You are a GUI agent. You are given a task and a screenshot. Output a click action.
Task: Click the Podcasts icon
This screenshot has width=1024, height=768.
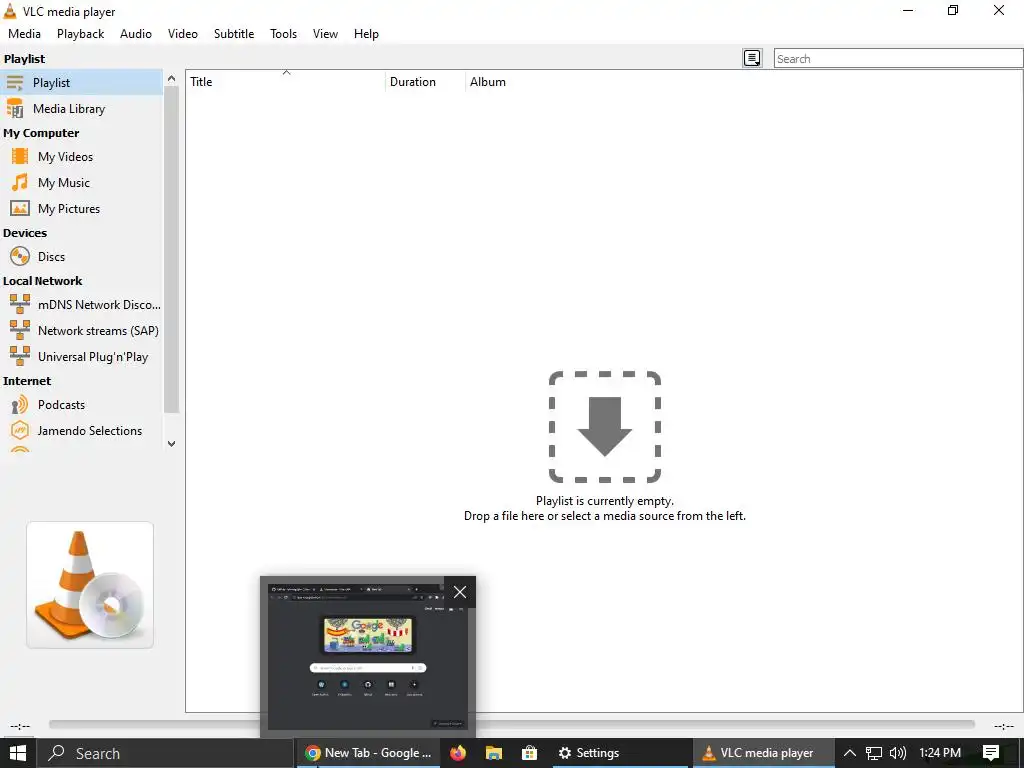[20, 405]
